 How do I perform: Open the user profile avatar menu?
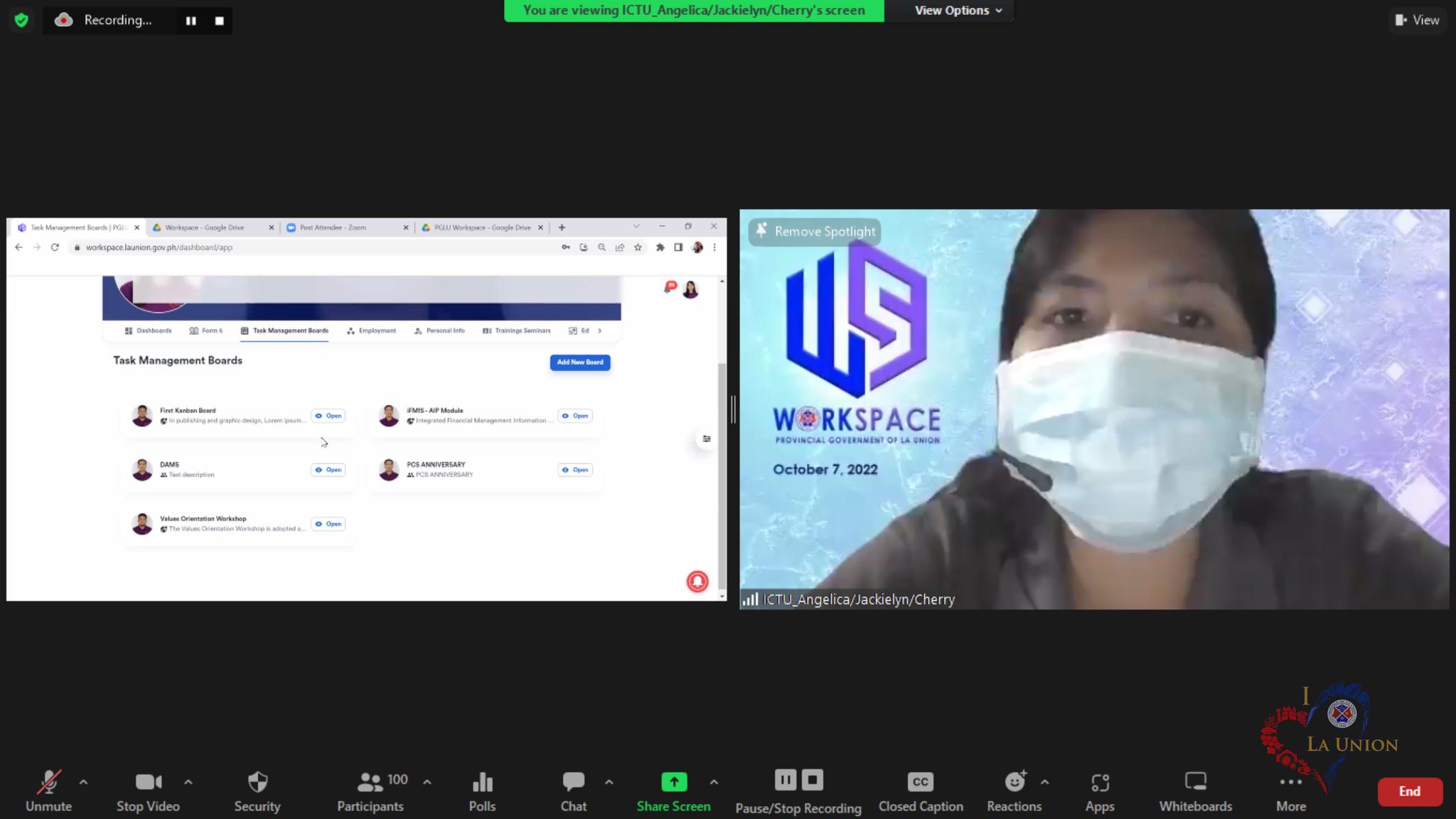click(x=690, y=289)
